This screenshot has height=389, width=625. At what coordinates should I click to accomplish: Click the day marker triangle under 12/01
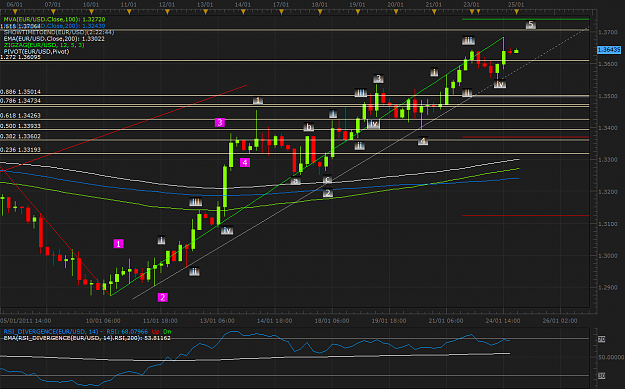pyautogui.click(x=167, y=12)
